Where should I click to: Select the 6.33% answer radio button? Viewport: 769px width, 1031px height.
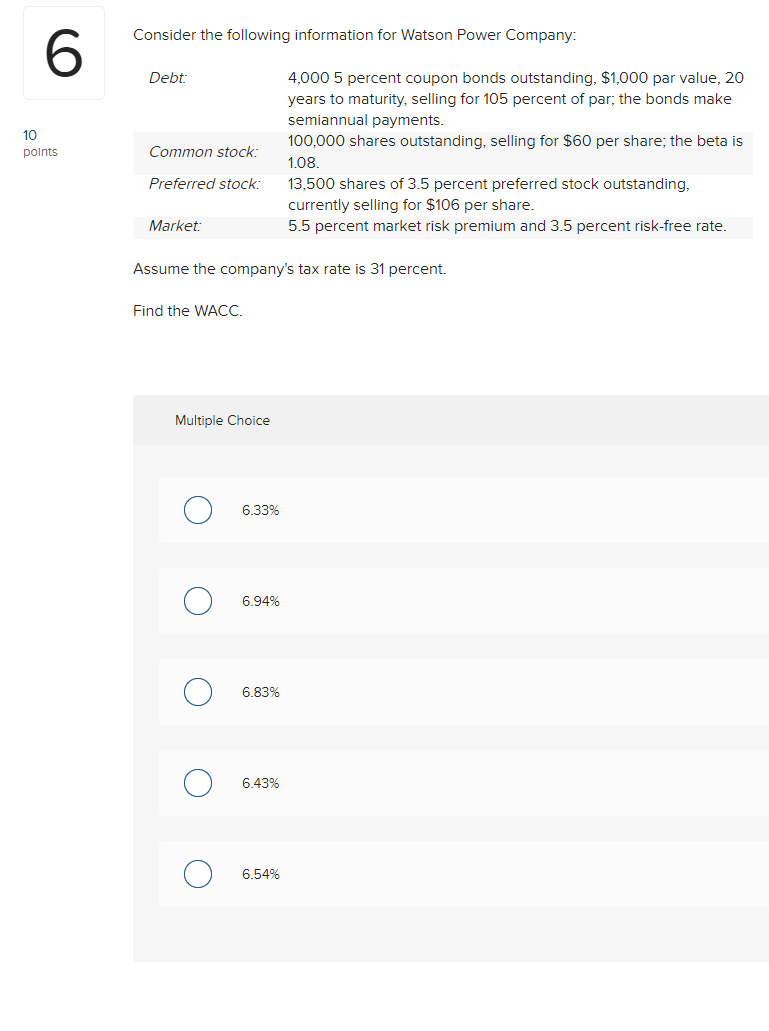(198, 510)
